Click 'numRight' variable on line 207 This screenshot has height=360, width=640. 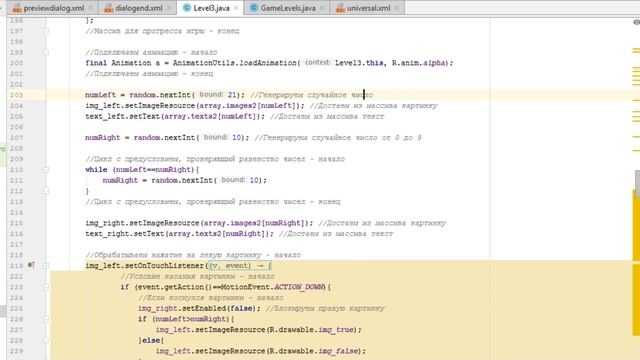coord(102,138)
